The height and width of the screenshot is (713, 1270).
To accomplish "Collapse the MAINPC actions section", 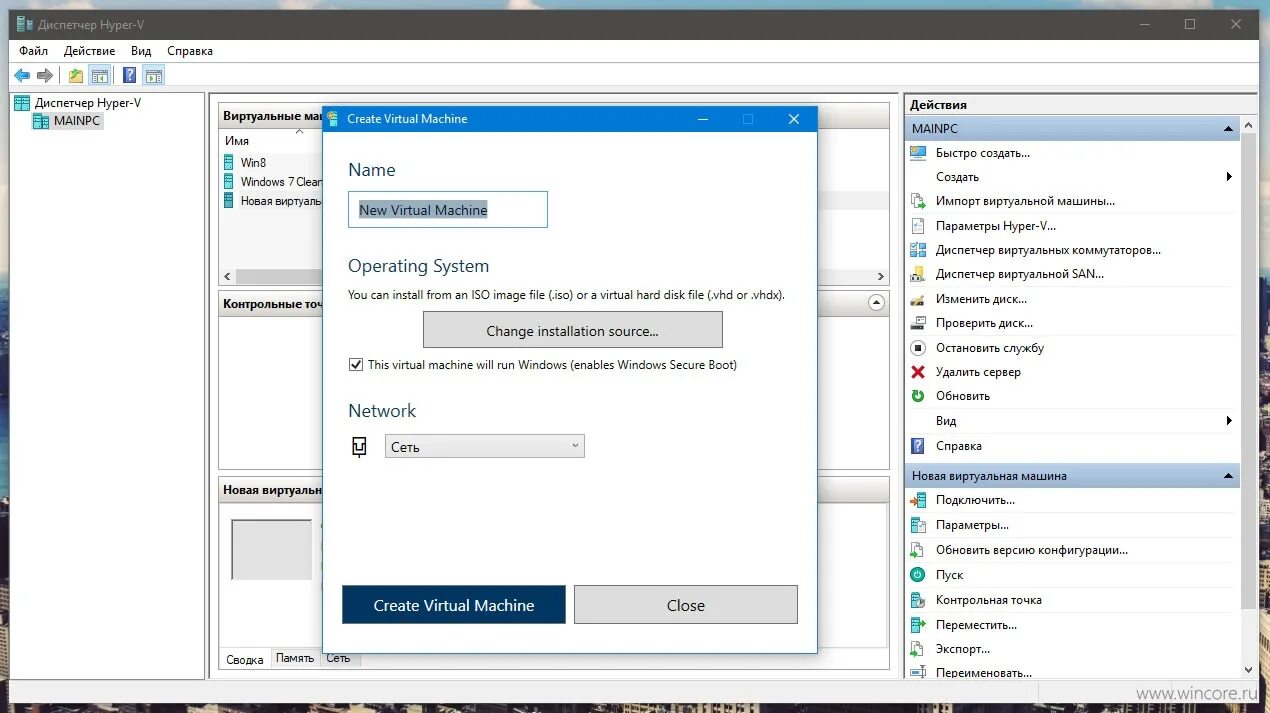I will point(1228,129).
